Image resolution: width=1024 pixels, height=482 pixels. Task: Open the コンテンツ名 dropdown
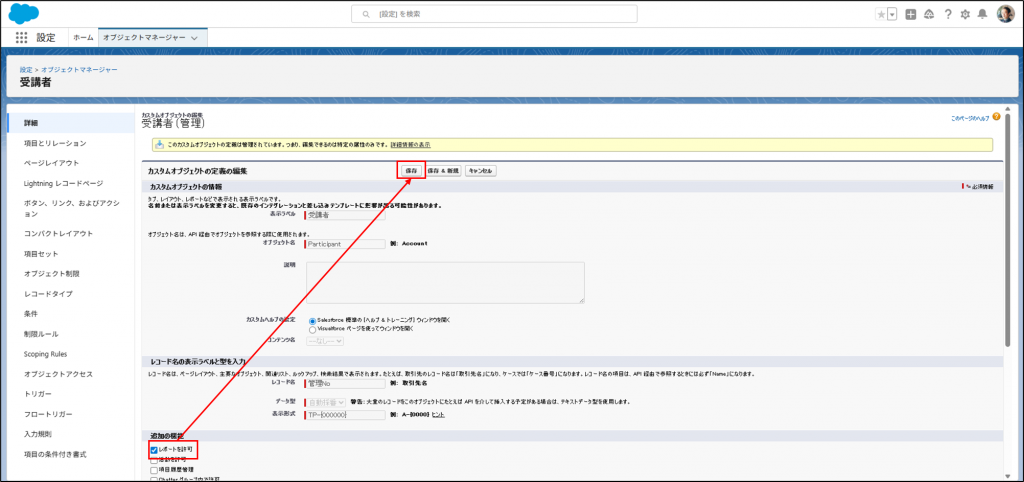323,341
